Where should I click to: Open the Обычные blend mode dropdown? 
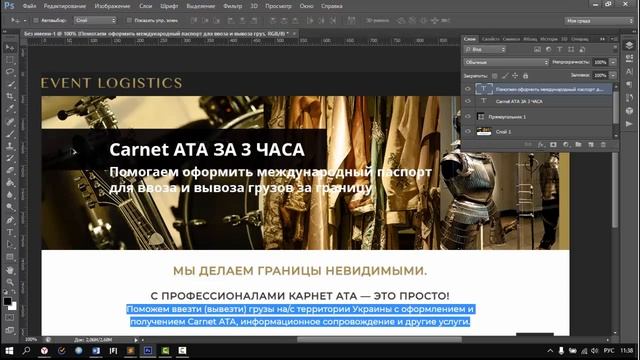(506, 62)
